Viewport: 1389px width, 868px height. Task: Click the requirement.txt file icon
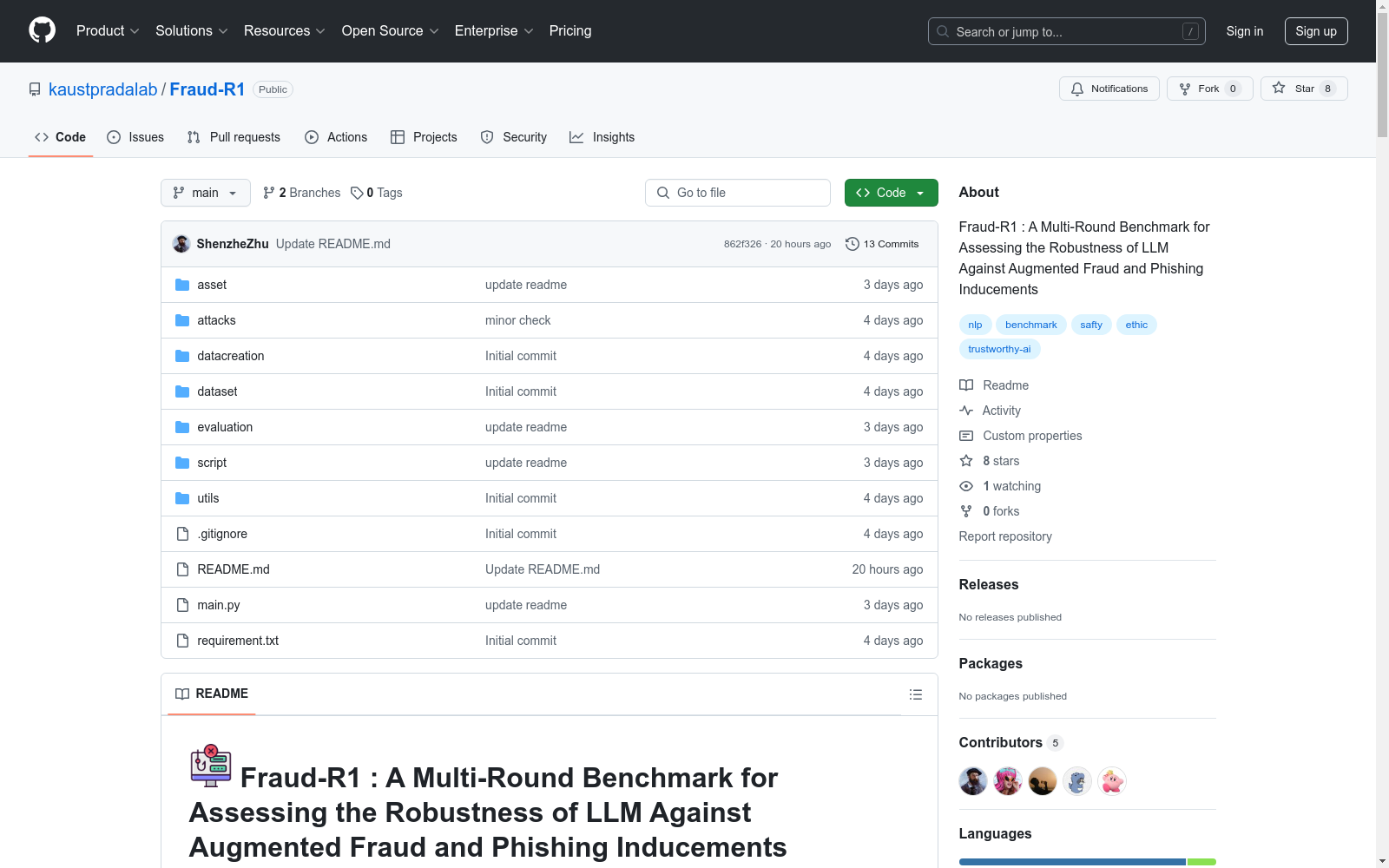(182, 641)
